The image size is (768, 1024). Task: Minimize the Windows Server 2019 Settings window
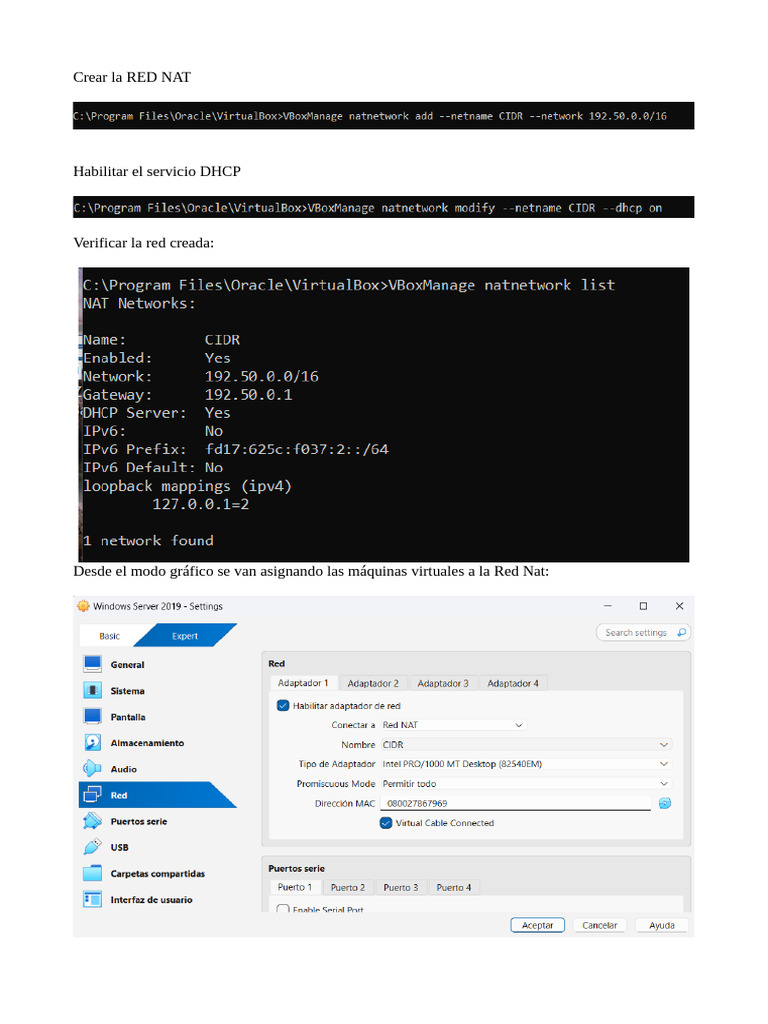607,606
